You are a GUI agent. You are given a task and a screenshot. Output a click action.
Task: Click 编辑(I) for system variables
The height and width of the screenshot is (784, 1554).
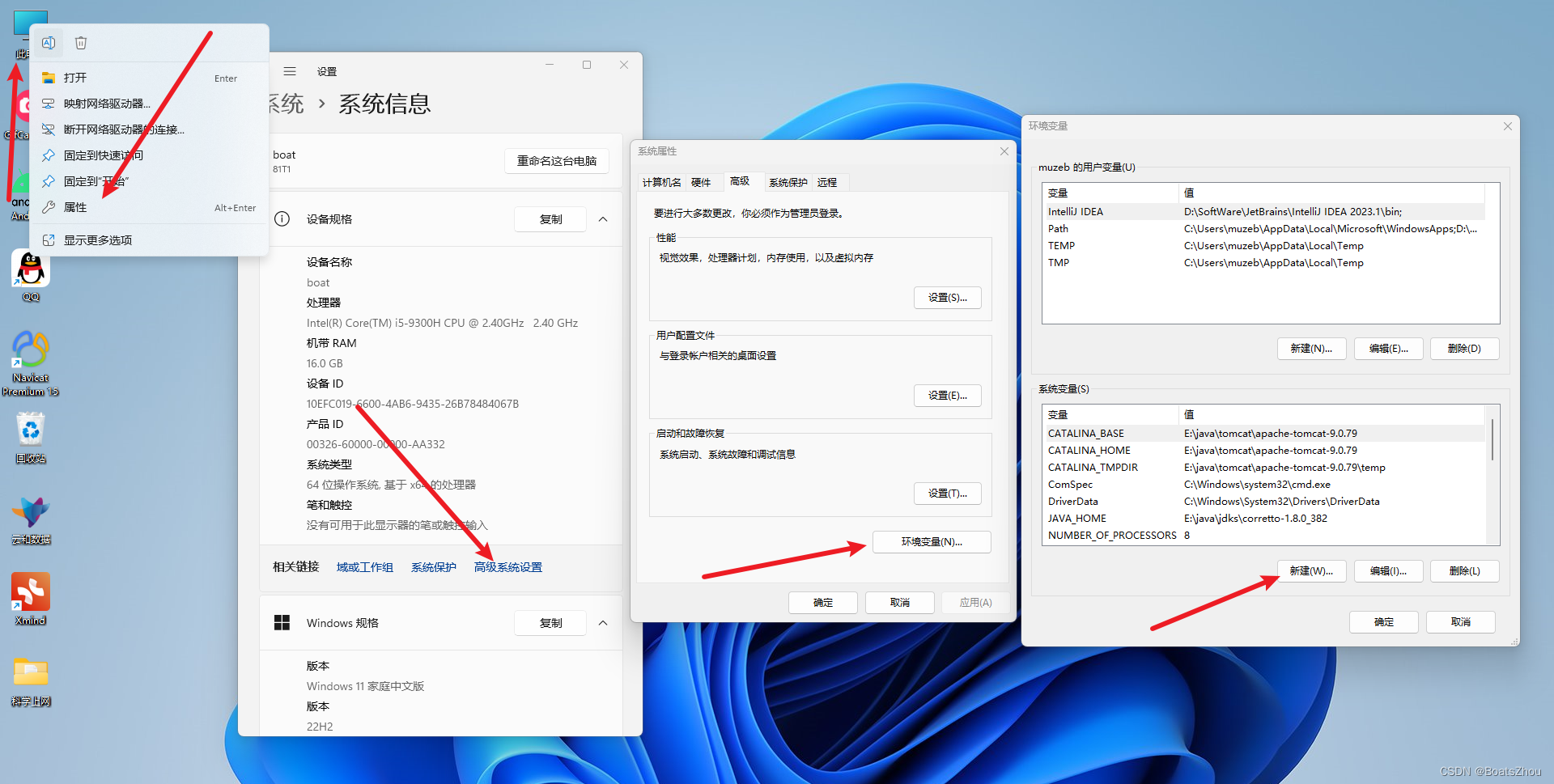(x=1389, y=571)
